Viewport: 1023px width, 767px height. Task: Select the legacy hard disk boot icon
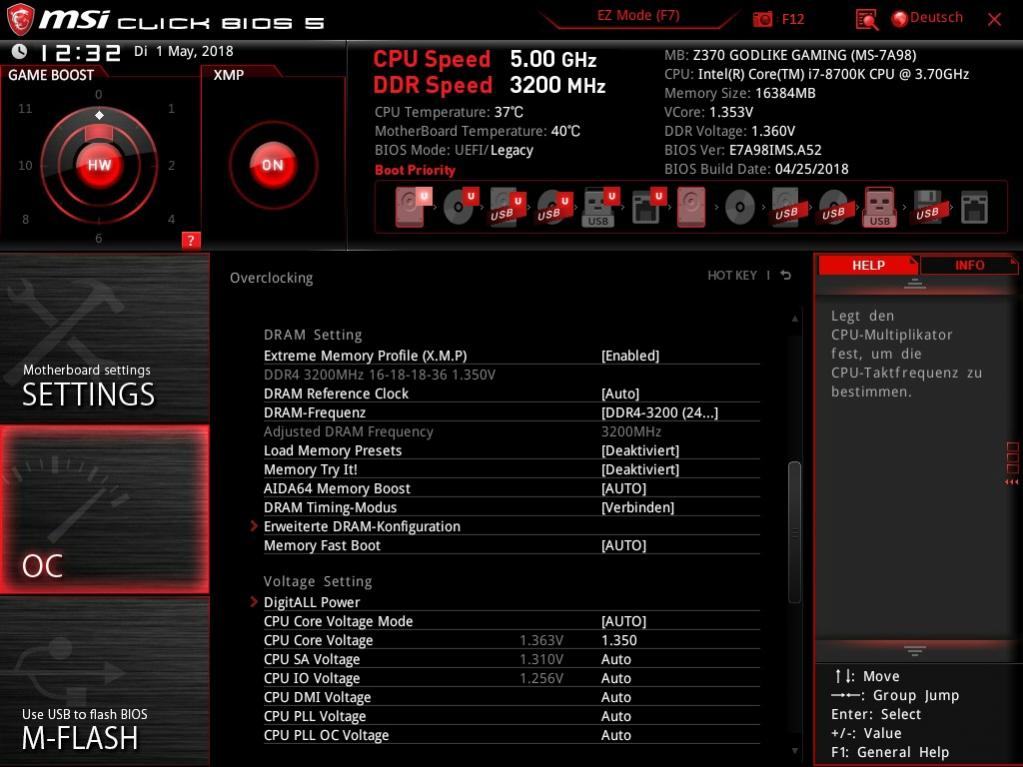[x=691, y=207]
